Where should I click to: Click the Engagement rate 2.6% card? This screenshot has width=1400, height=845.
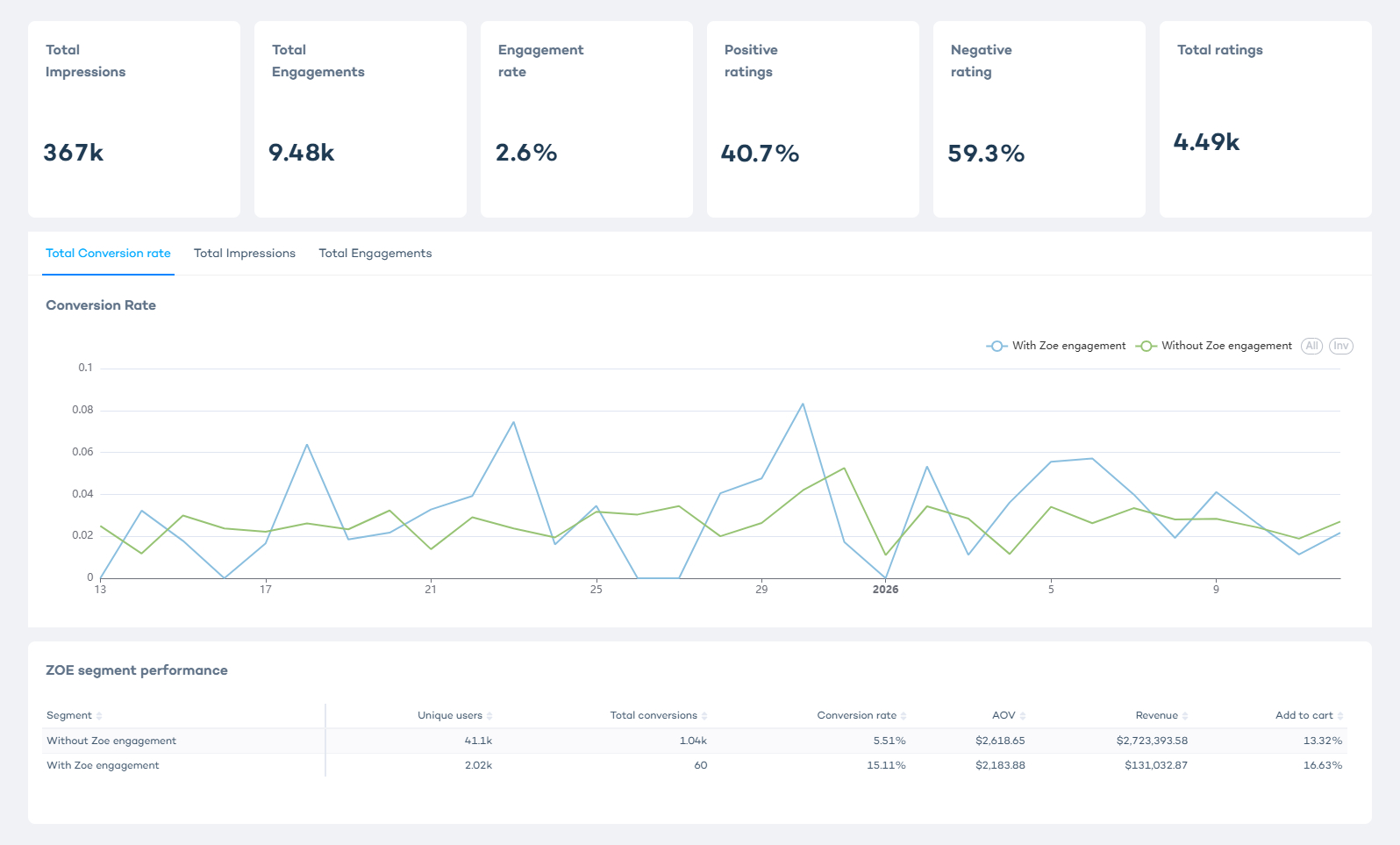[587, 119]
